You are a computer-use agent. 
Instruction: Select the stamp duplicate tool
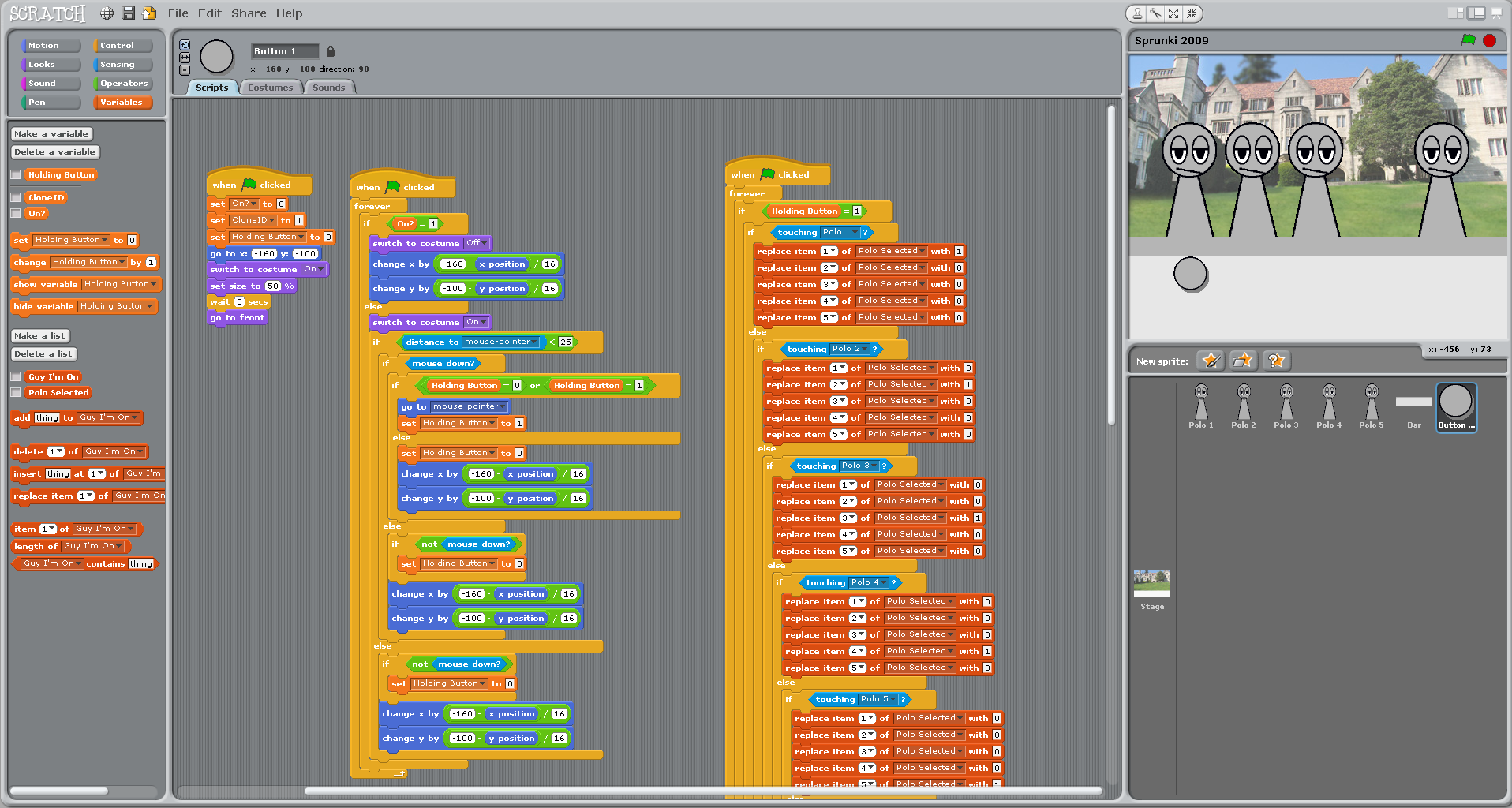click(1137, 13)
